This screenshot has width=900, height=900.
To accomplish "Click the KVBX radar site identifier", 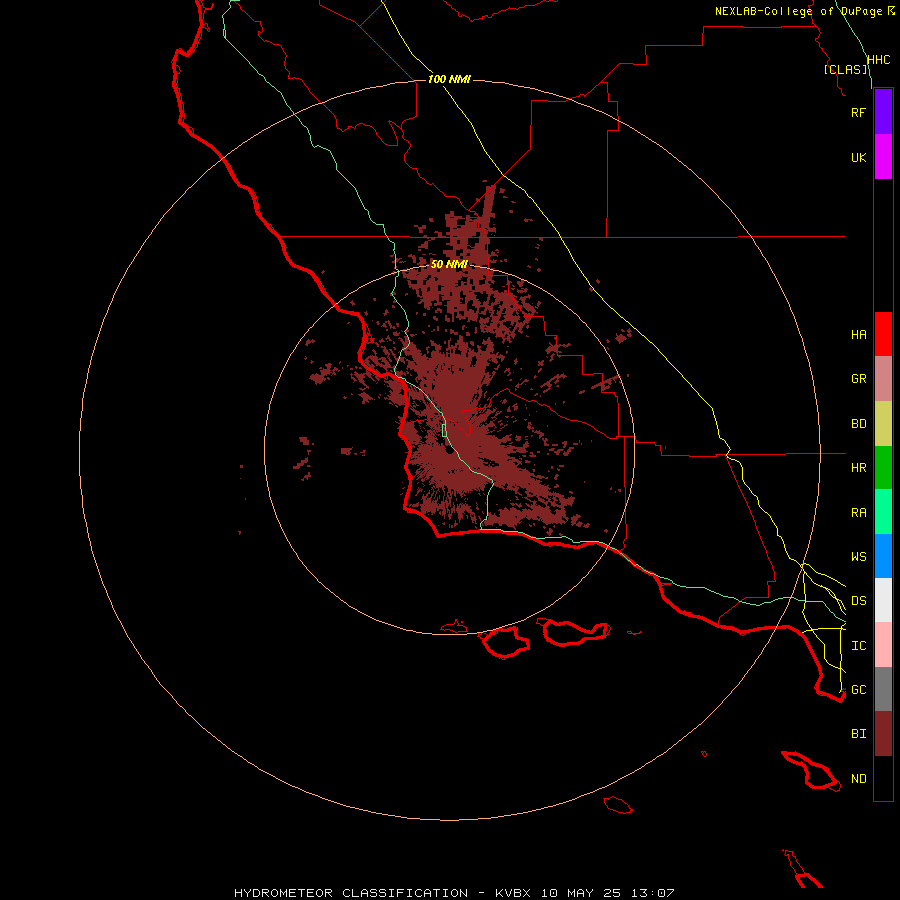I will (513, 893).
